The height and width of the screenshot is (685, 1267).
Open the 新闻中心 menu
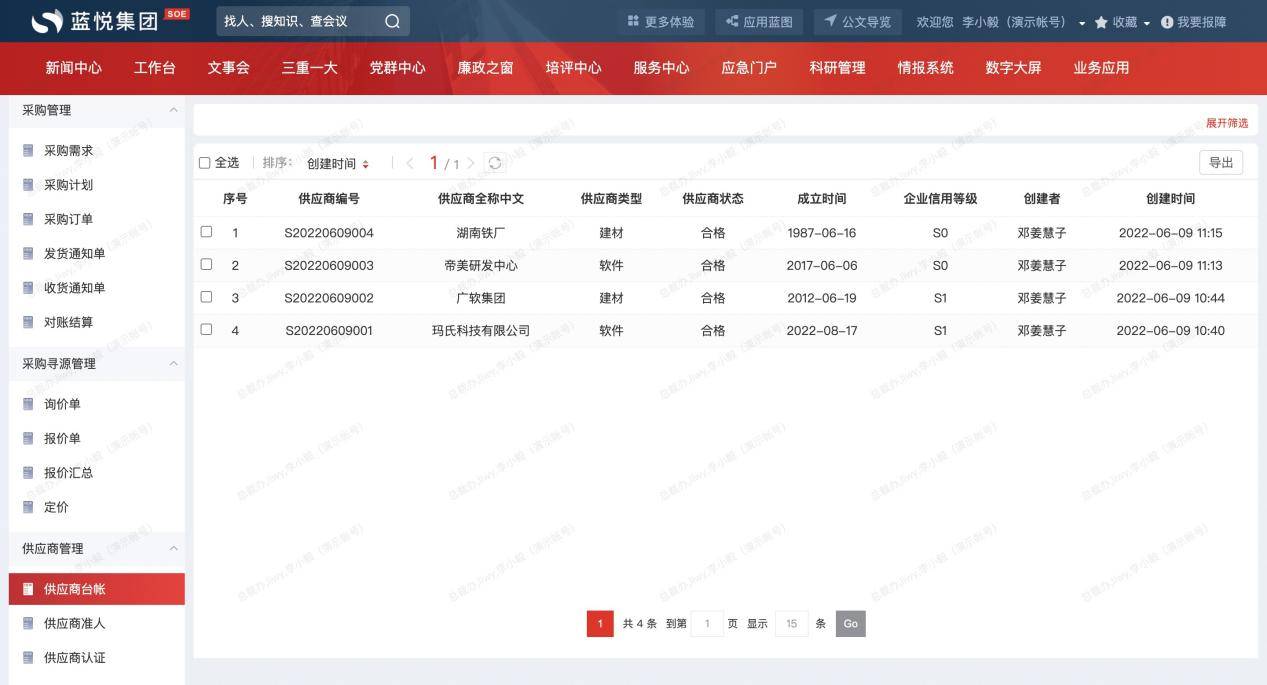(73, 68)
